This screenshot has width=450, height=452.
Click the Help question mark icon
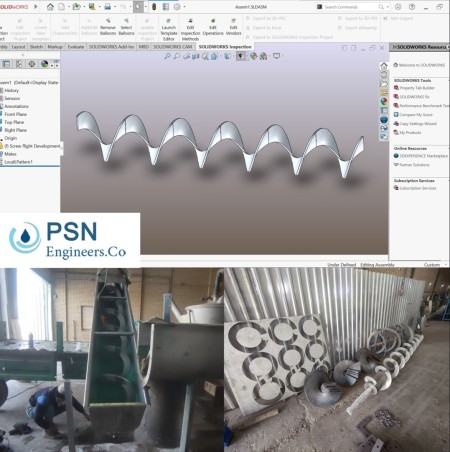[x=412, y=7]
